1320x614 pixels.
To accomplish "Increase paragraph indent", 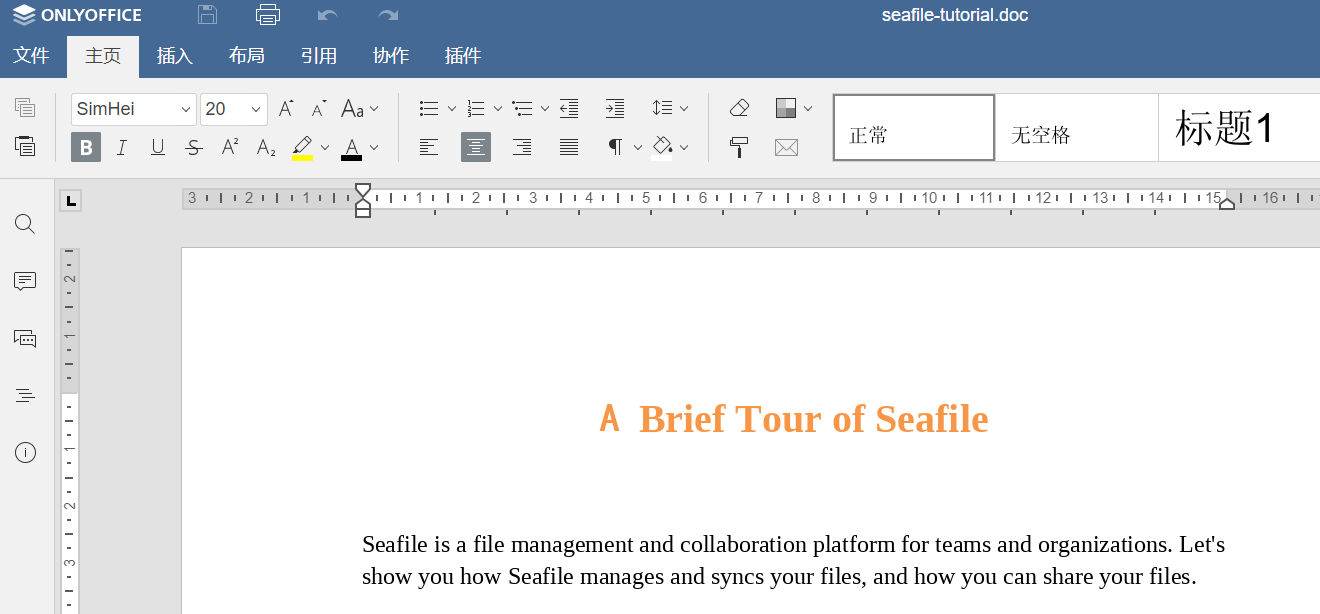I will (615, 109).
